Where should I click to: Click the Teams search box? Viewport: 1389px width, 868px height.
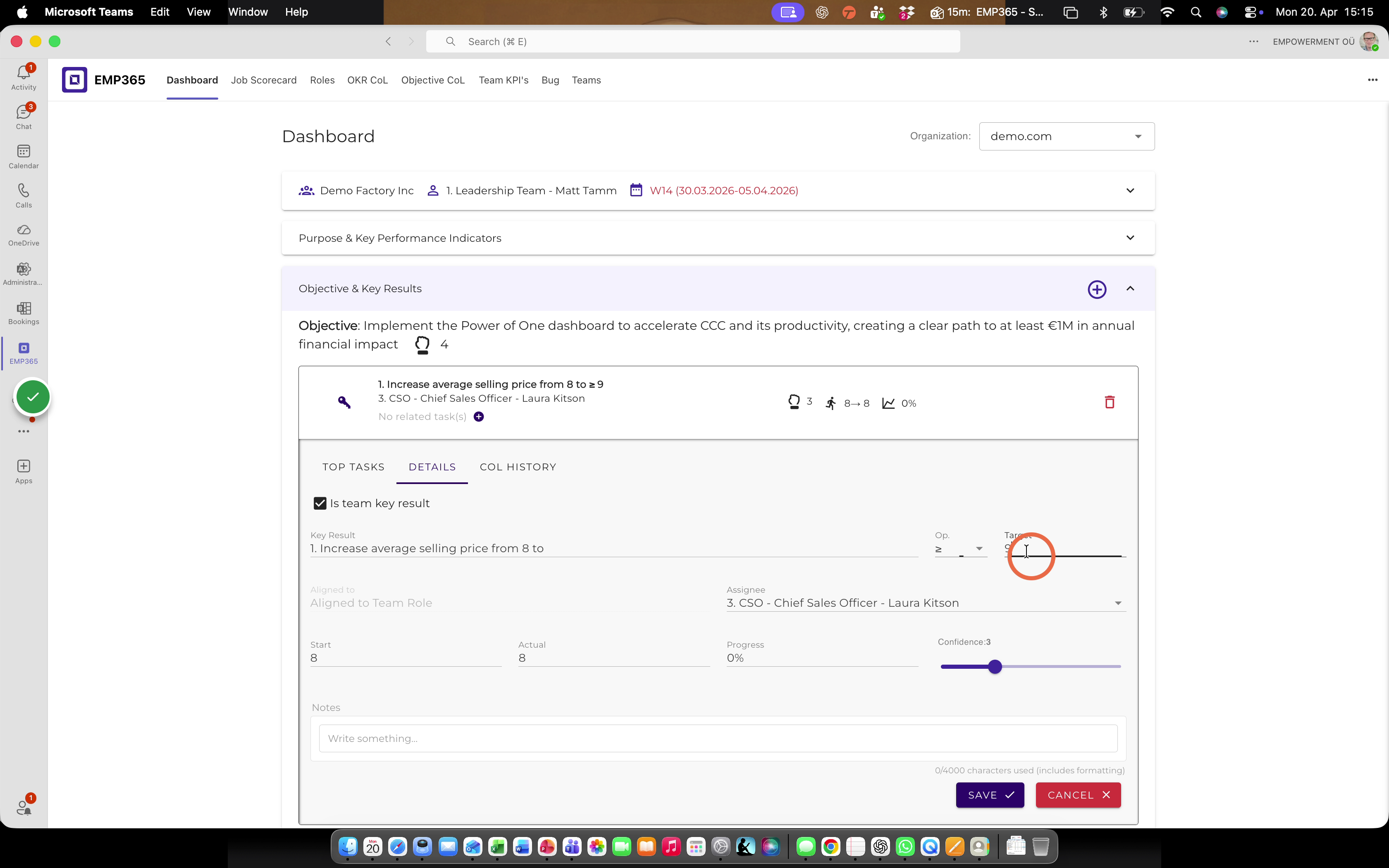pos(693,41)
